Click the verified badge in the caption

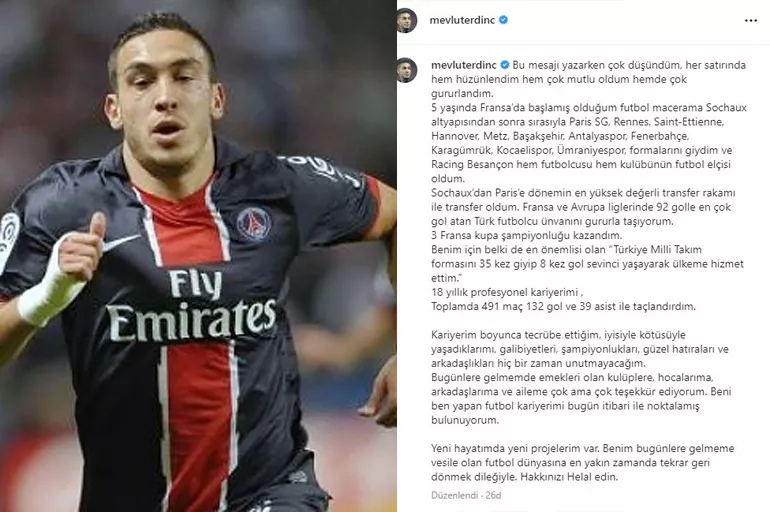point(505,65)
